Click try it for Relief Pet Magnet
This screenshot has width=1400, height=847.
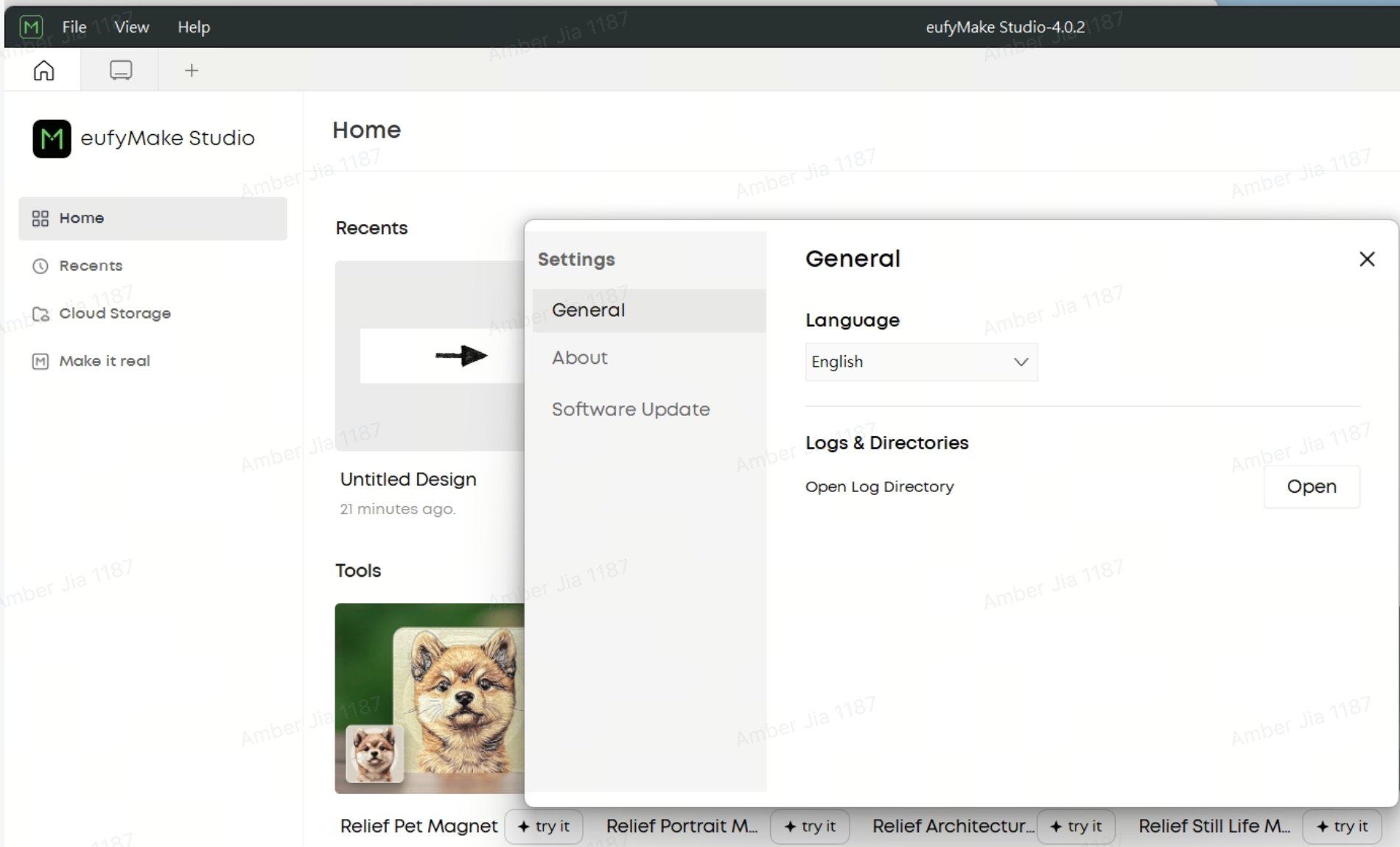click(544, 826)
